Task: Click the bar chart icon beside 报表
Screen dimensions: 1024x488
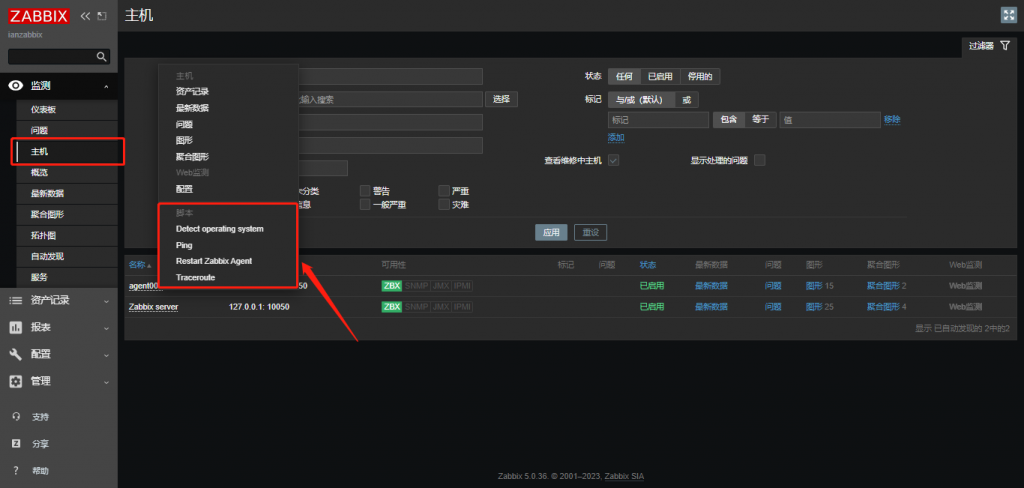Action: click(16, 327)
